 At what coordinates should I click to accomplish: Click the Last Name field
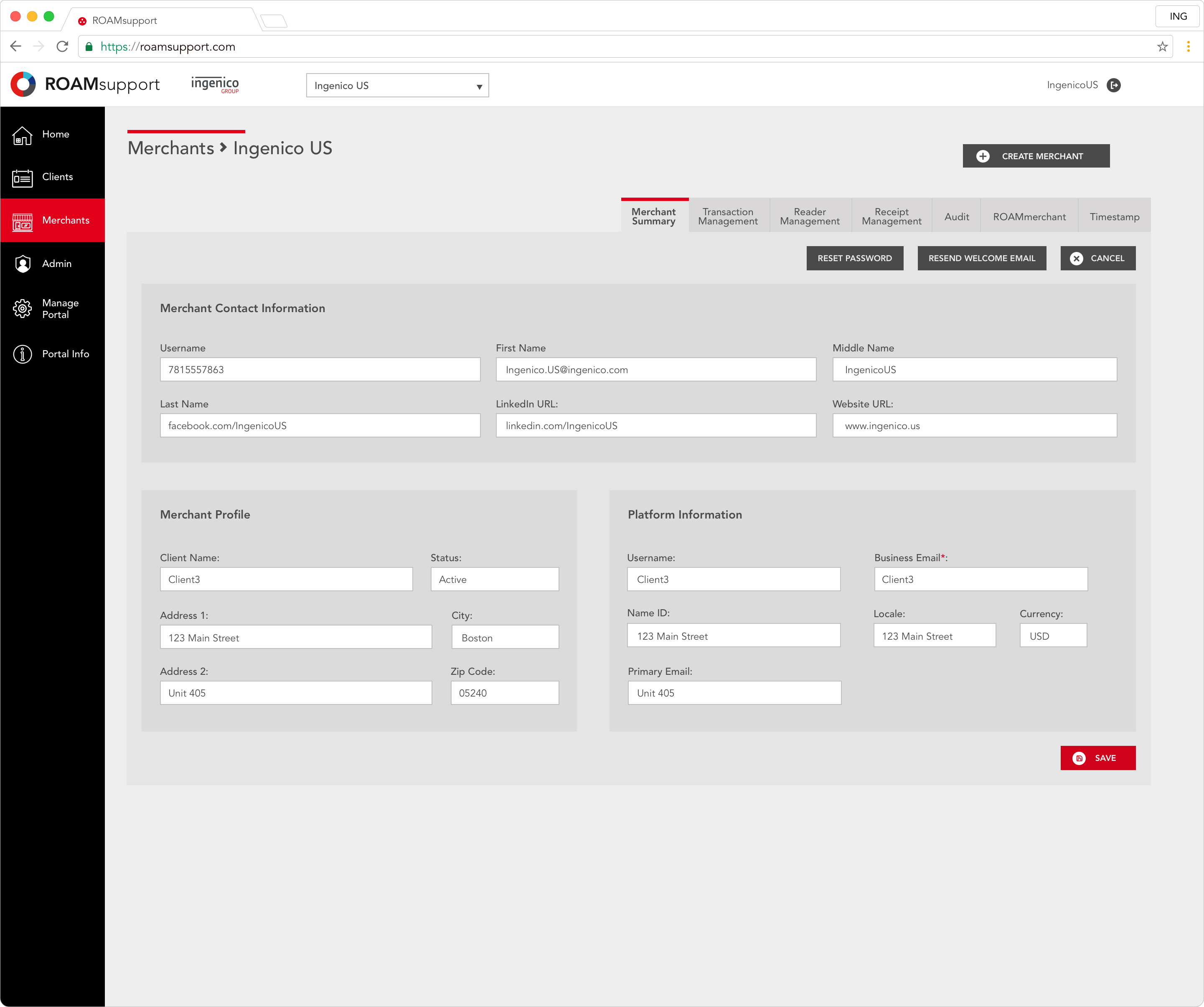click(x=320, y=426)
